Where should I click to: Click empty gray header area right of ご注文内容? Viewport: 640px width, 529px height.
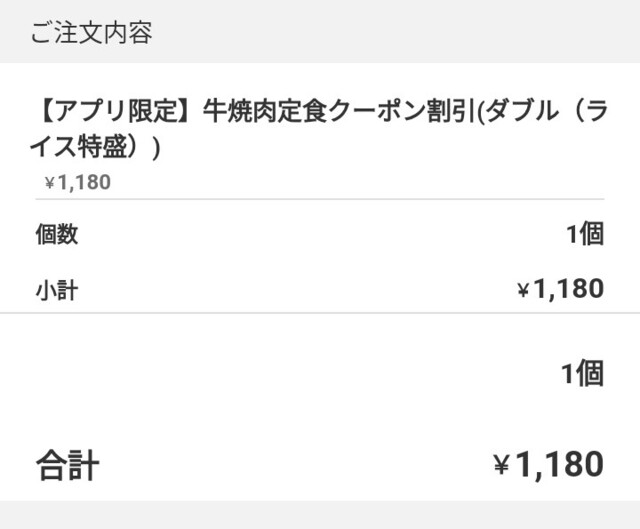click(x=400, y=32)
